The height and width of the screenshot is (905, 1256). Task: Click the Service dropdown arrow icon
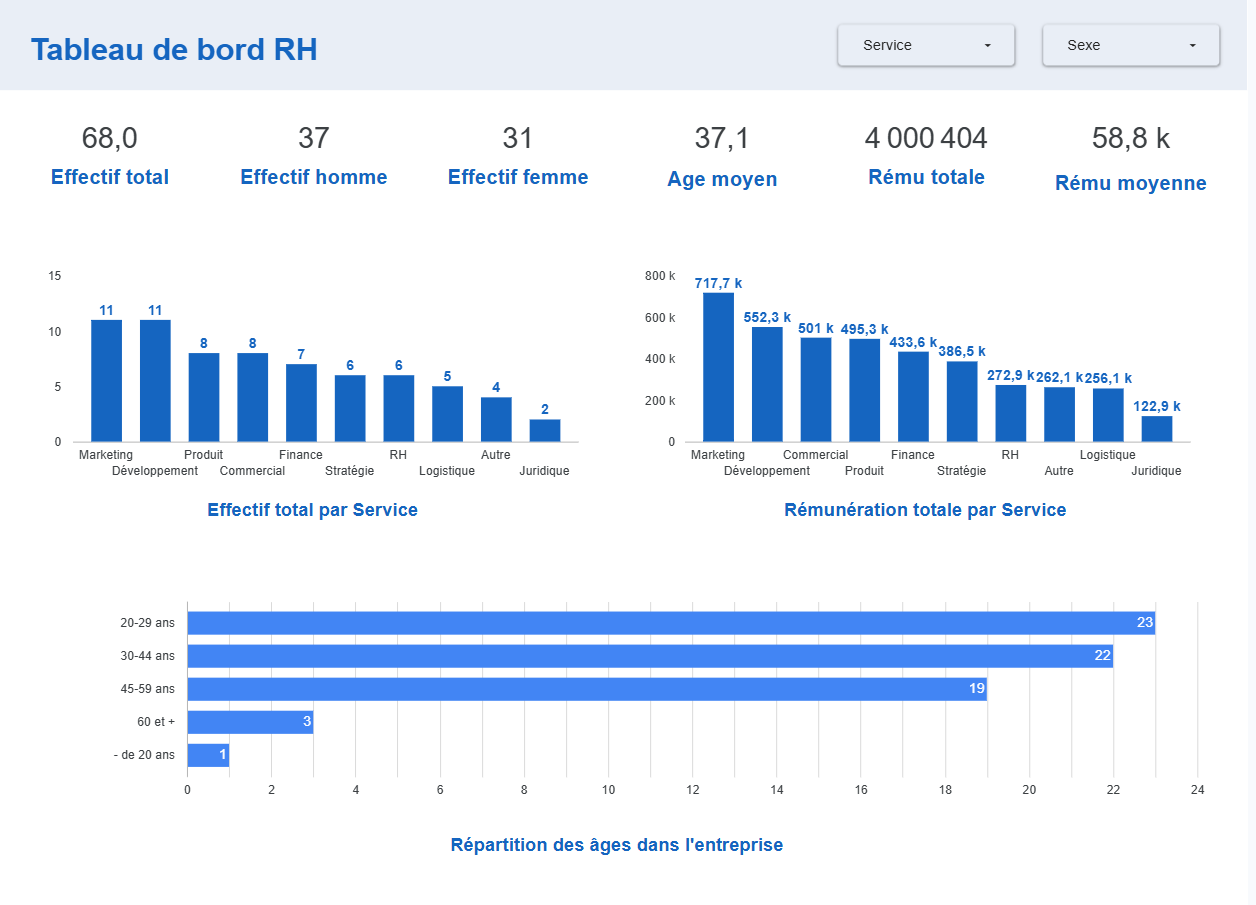pyautogui.click(x=988, y=46)
